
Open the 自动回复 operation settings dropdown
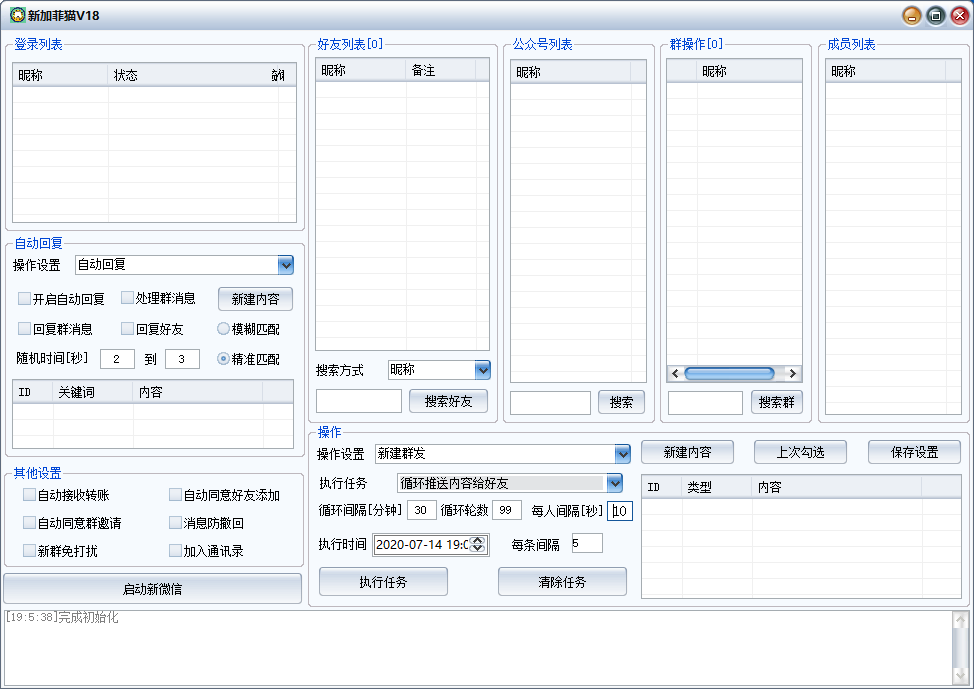pyautogui.click(x=285, y=265)
